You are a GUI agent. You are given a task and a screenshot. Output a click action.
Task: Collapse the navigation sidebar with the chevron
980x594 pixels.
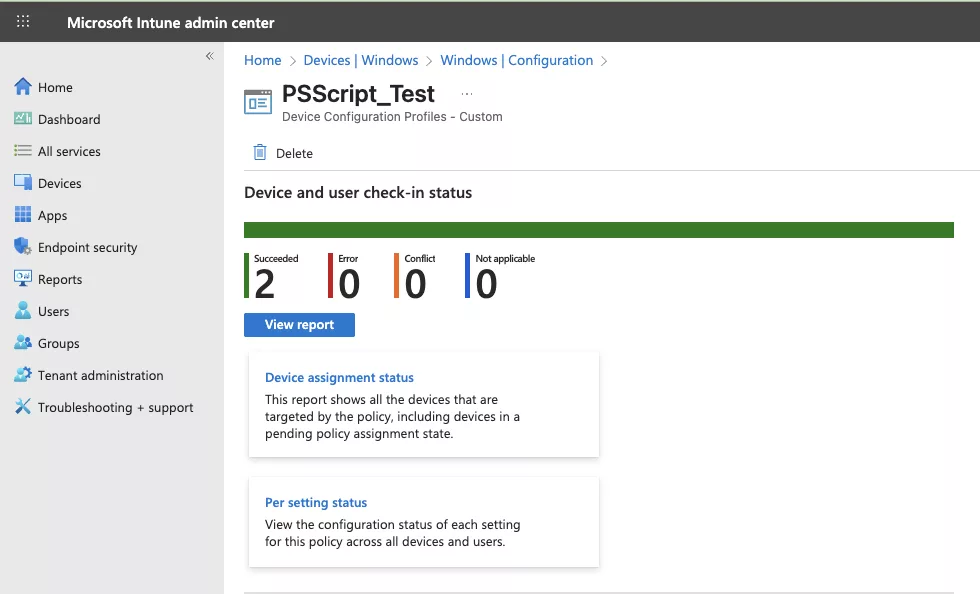point(209,57)
